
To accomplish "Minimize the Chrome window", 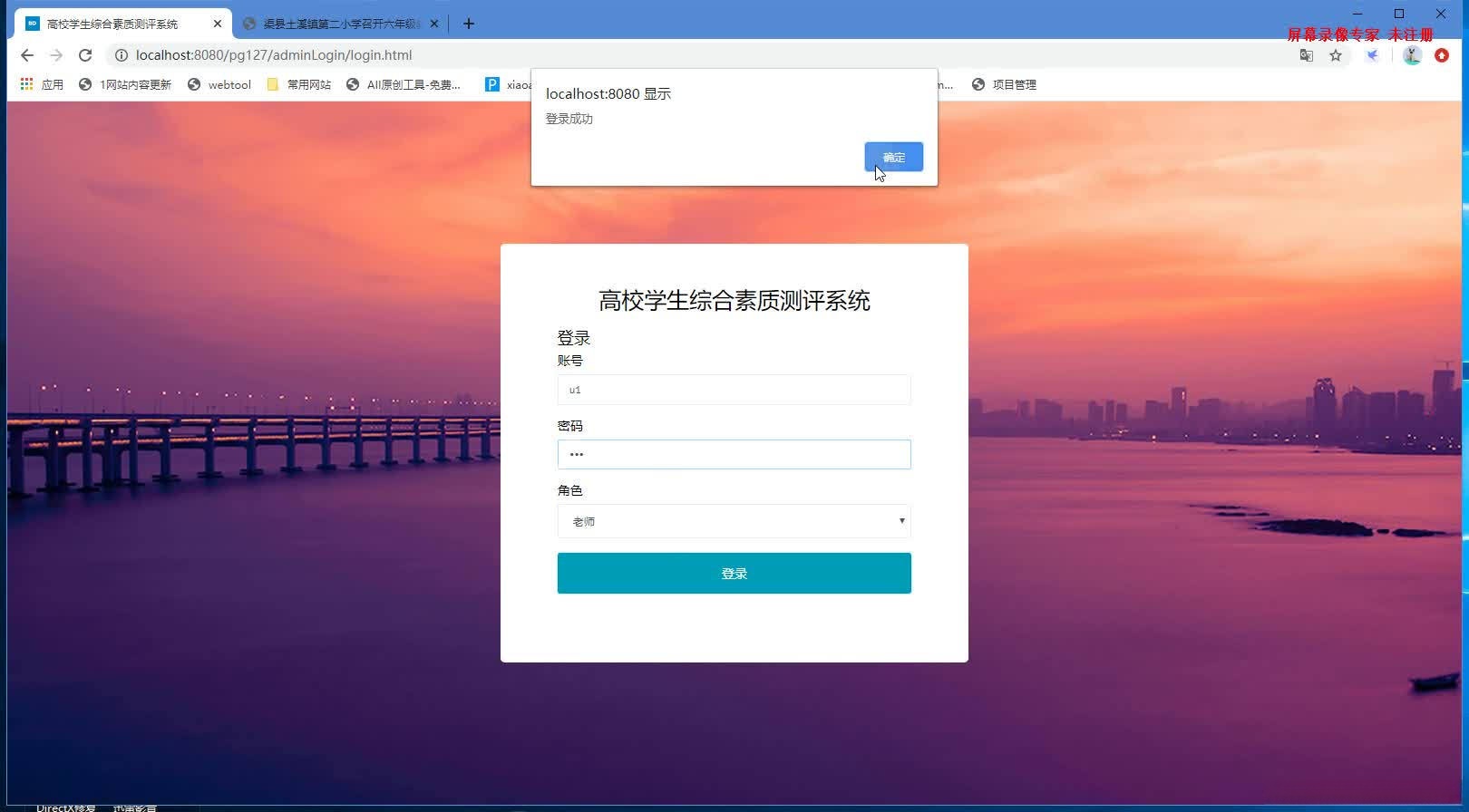I will (1357, 14).
